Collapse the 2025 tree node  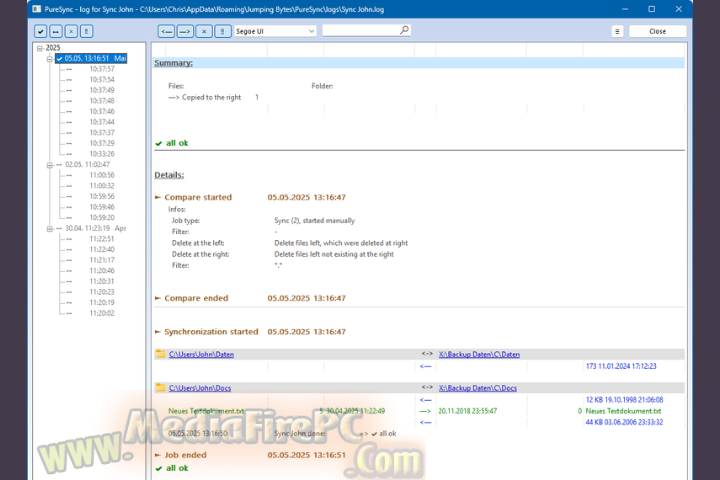(40, 48)
